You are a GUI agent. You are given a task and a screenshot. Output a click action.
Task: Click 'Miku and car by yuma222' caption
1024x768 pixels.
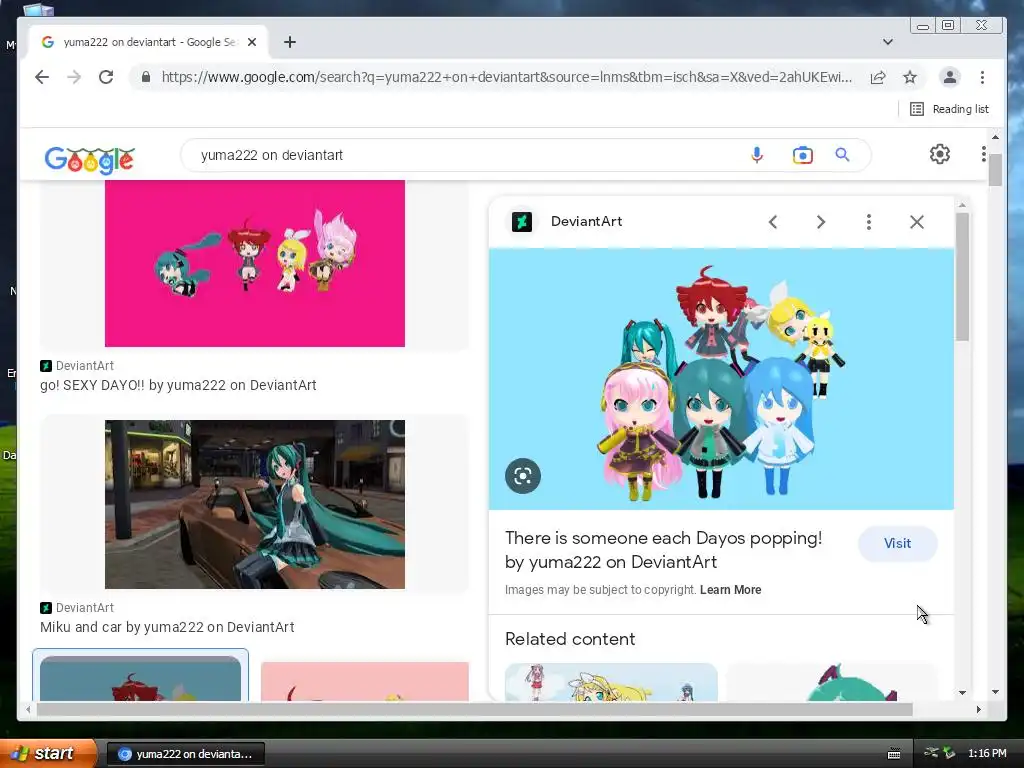tap(167, 627)
